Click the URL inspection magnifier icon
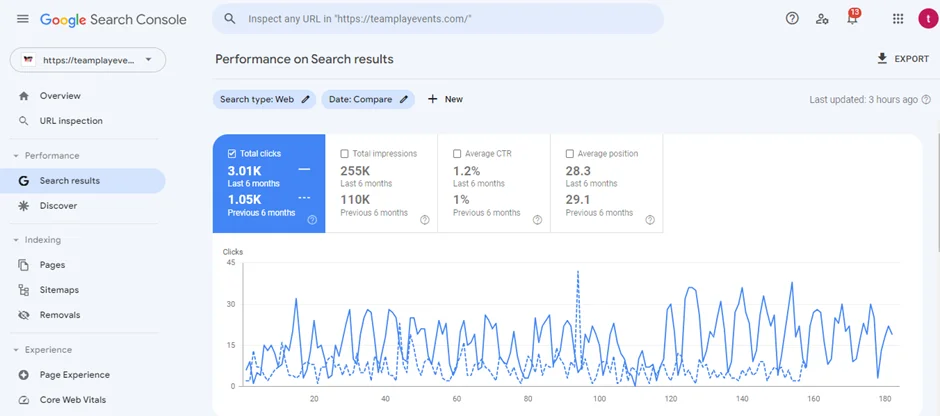940x416 pixels. coord(24,121)
